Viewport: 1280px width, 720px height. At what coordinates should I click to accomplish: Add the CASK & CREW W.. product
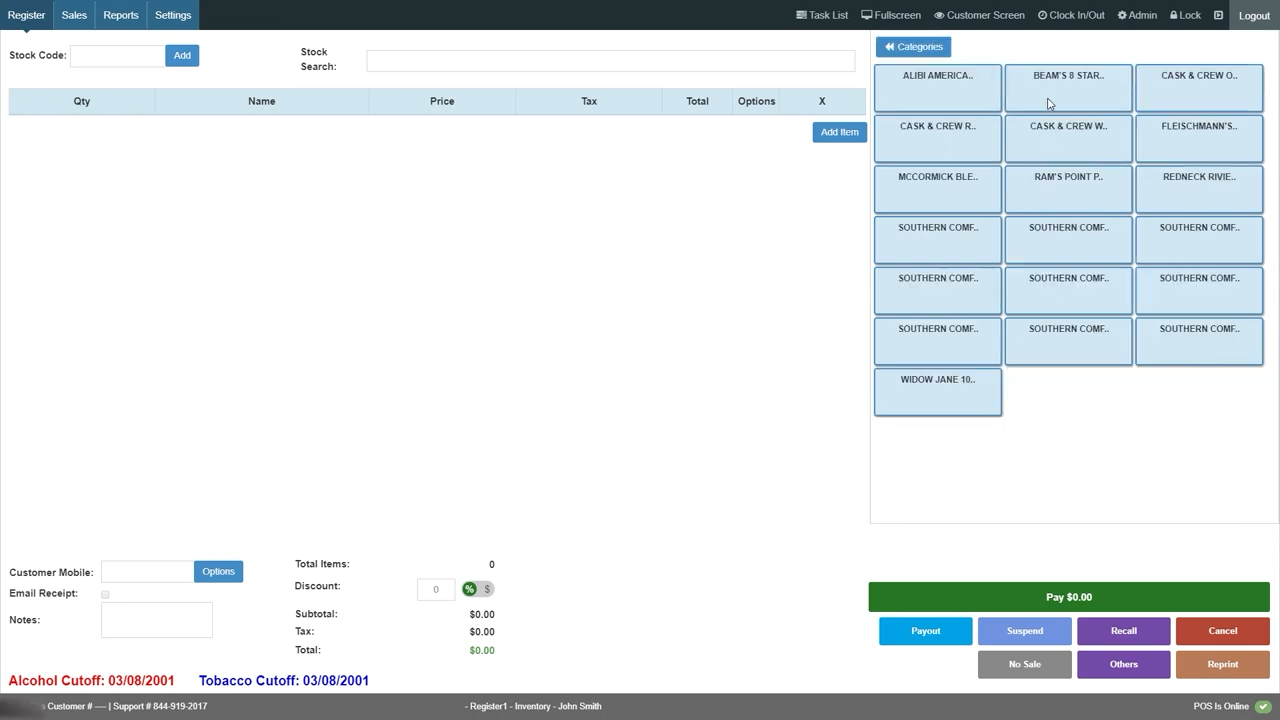[1069, 139]
